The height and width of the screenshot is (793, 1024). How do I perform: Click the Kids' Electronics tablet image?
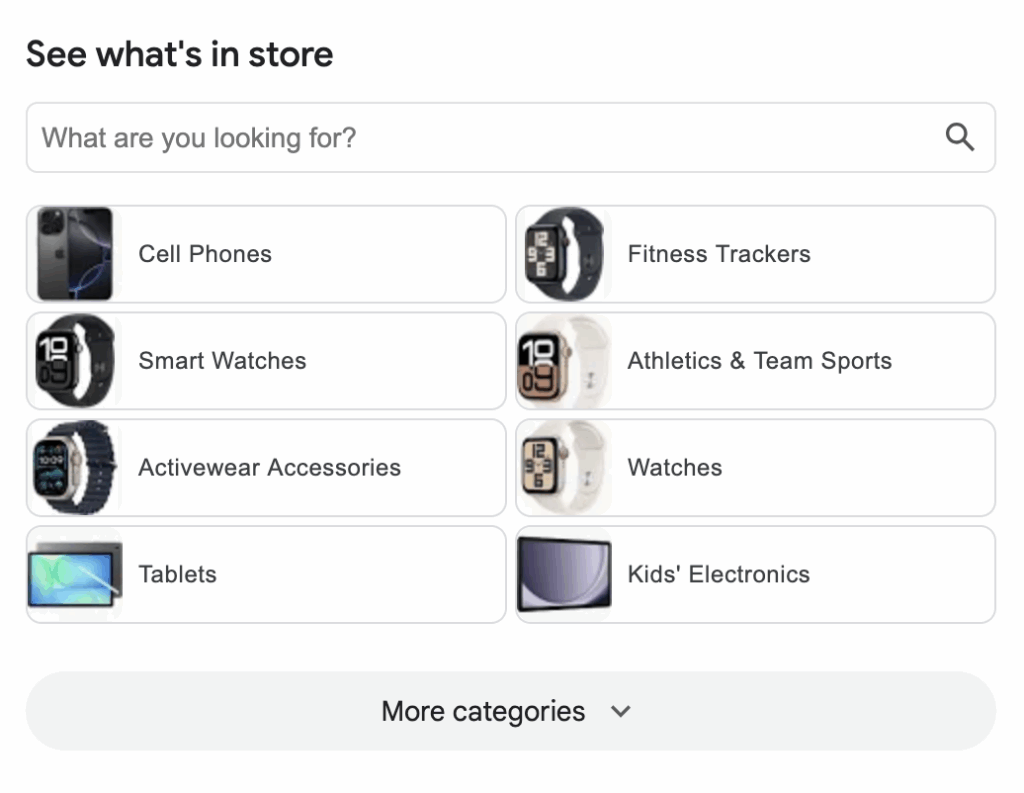click(564, 575)
